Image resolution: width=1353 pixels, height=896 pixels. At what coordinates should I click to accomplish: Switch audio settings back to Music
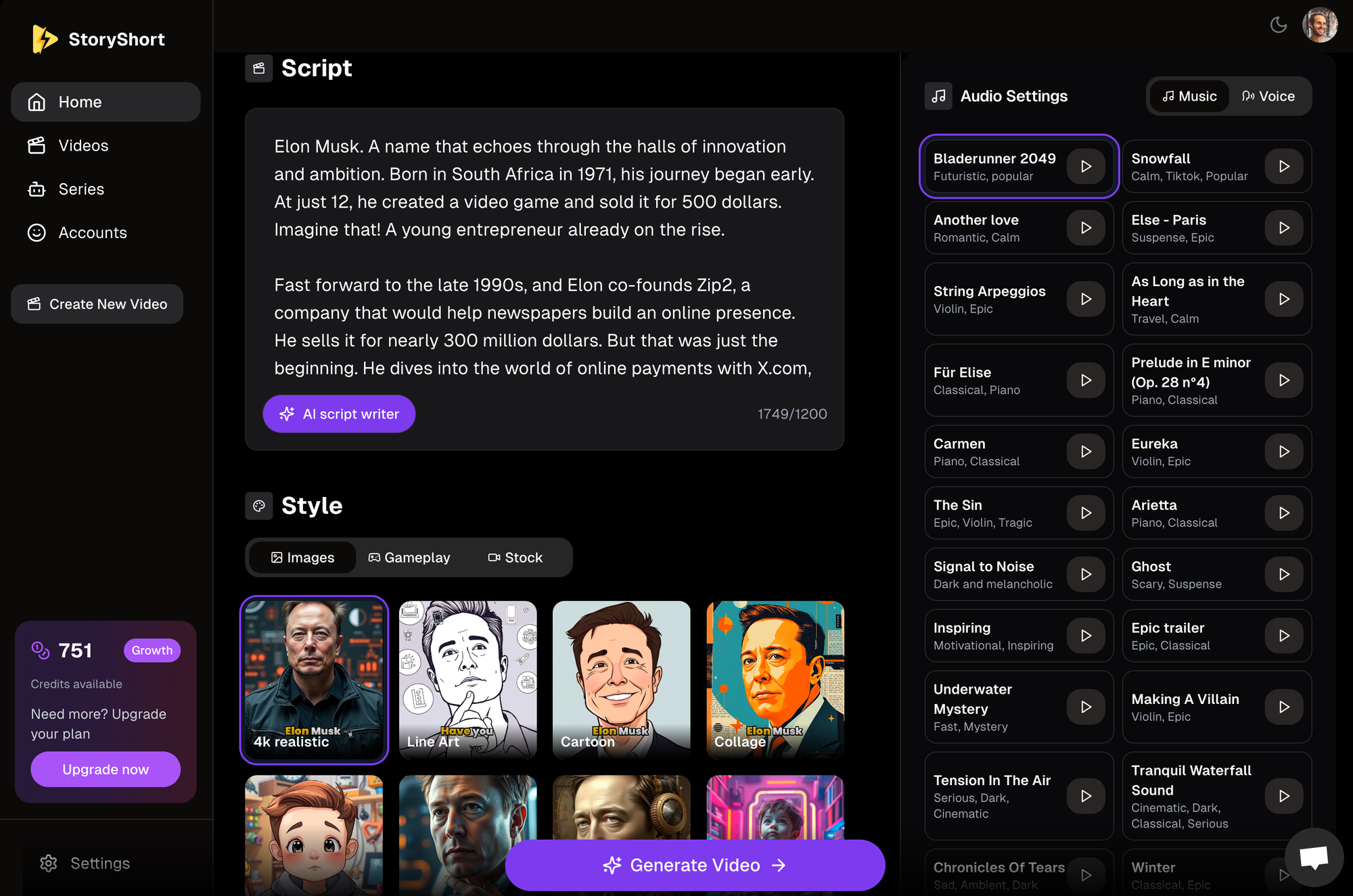coord(1189,95)
